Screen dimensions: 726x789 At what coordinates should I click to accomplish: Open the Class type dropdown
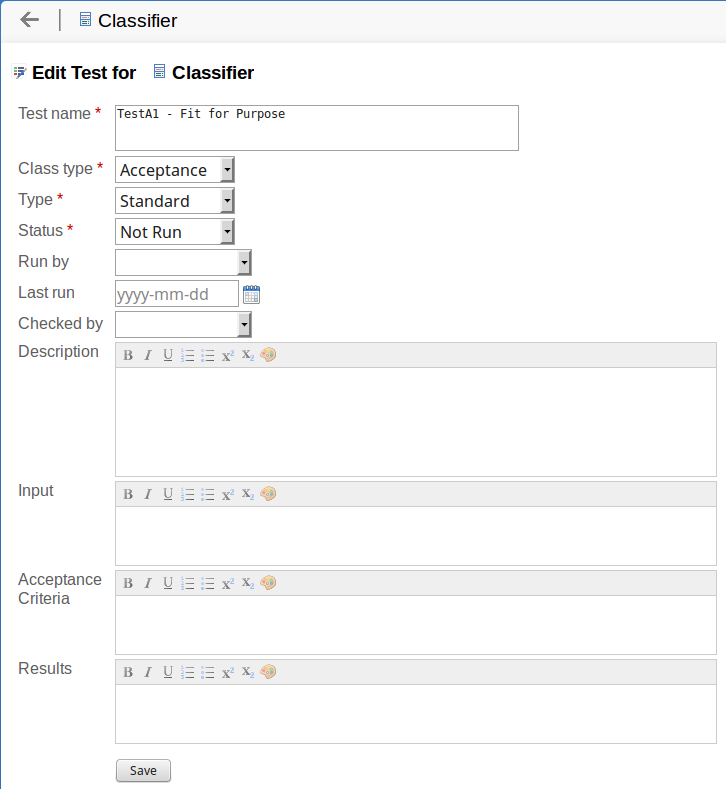pyautogui.click(x=175, y=170)
